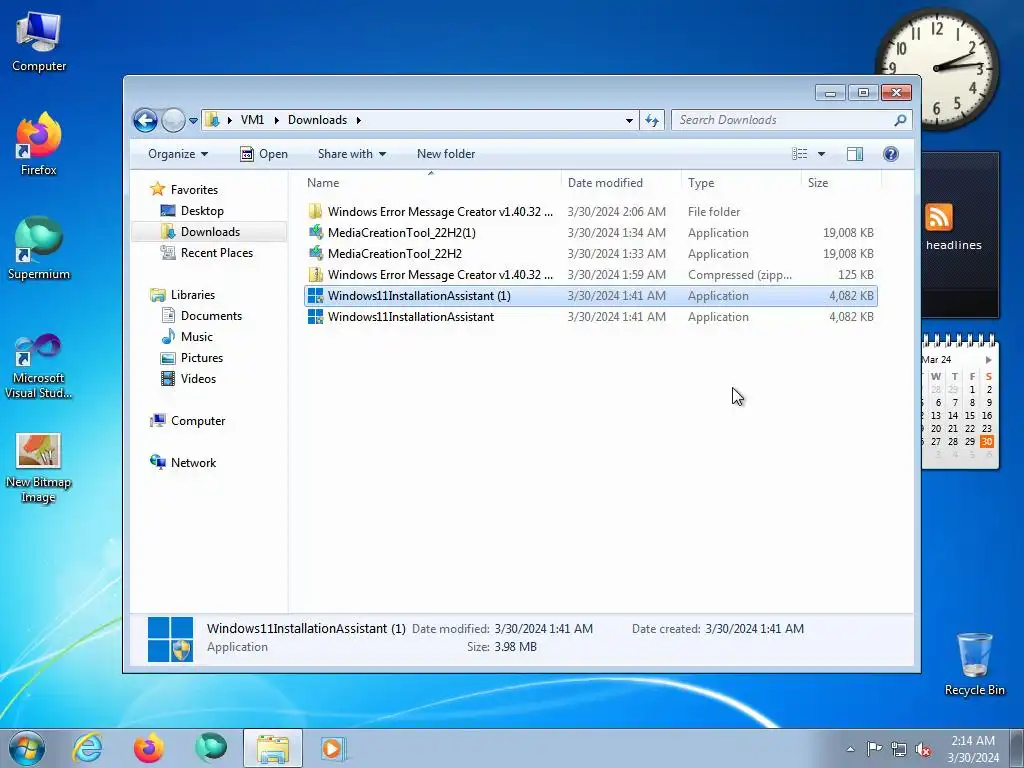The width and height of the screenshot is (1024, 768).
Task: Click the Back navigation arrow in Explorer
Action: (x=145, y=120)
